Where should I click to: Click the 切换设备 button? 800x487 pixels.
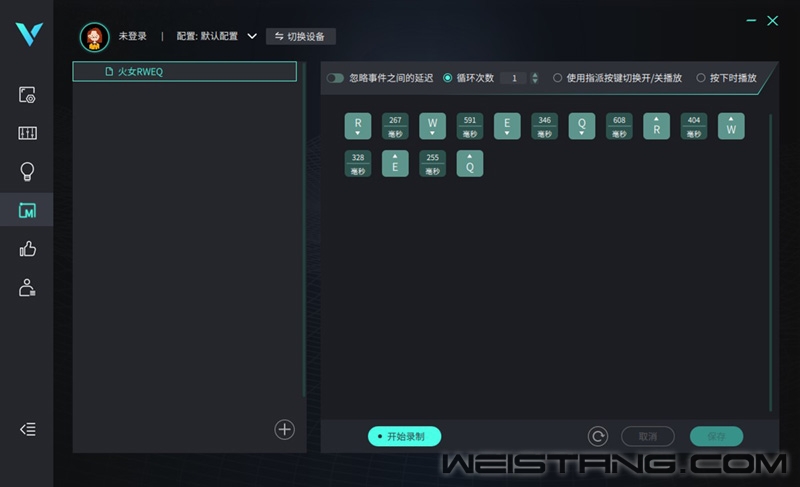301,36
